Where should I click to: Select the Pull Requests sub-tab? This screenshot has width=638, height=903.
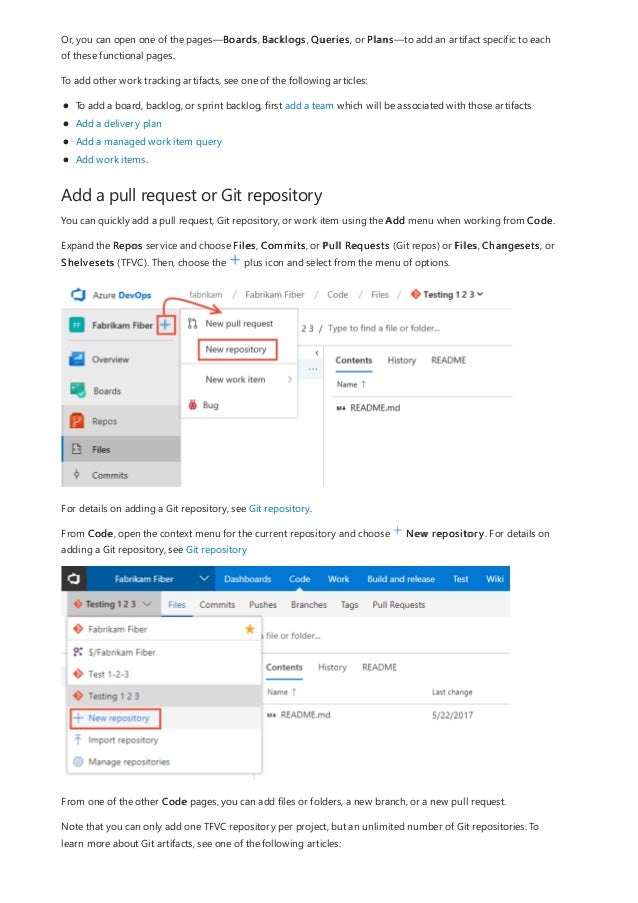(398, 605)
